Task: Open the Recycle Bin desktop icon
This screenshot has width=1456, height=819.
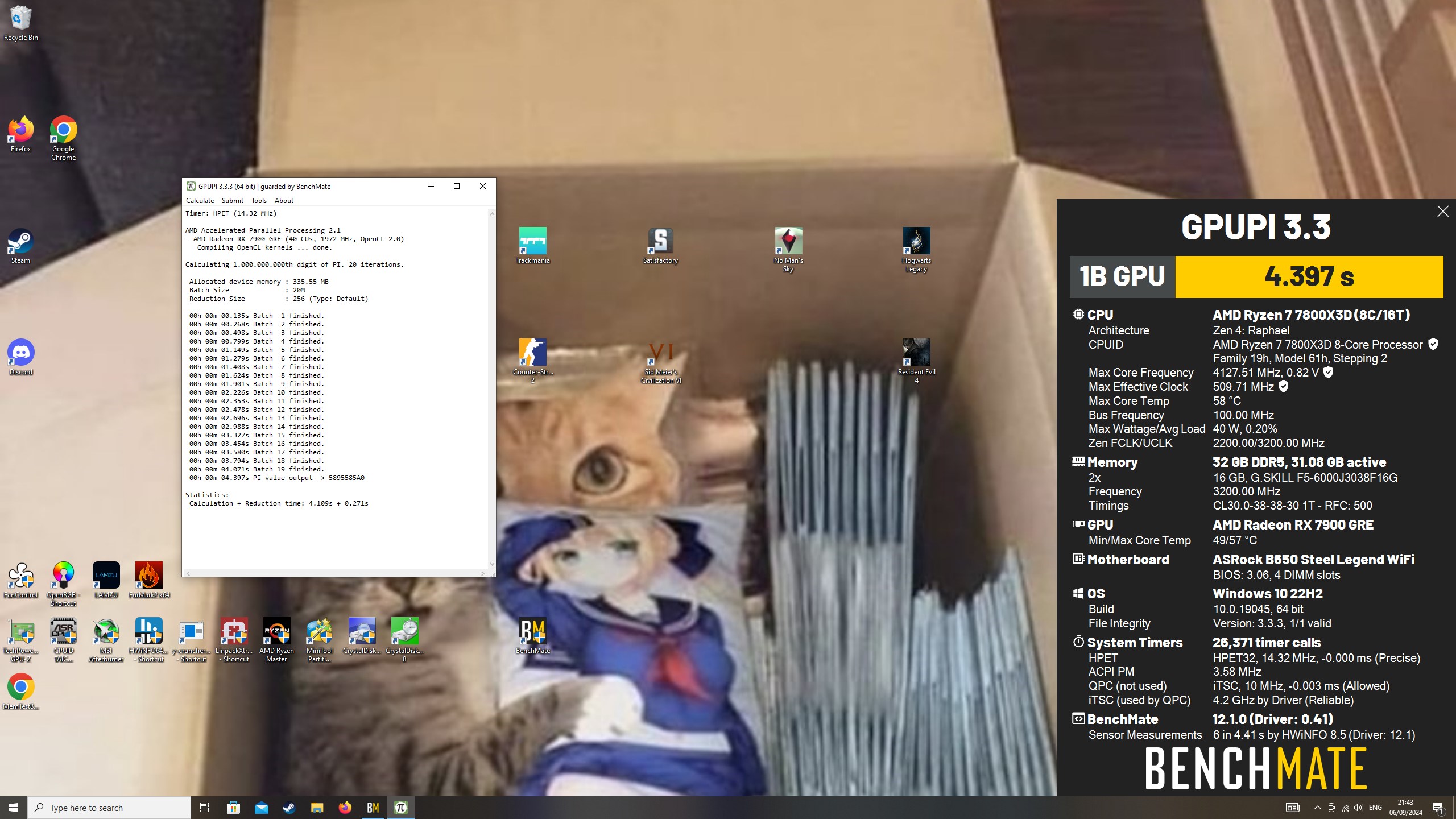Action: coord(20,23)
